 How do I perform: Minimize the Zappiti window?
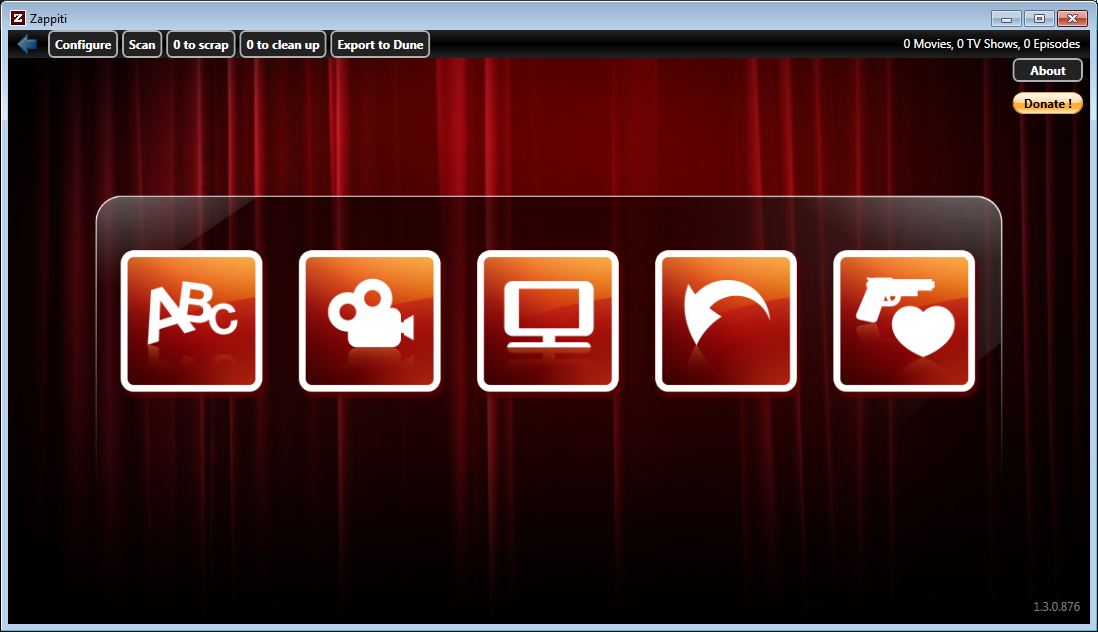(1006, 18)
